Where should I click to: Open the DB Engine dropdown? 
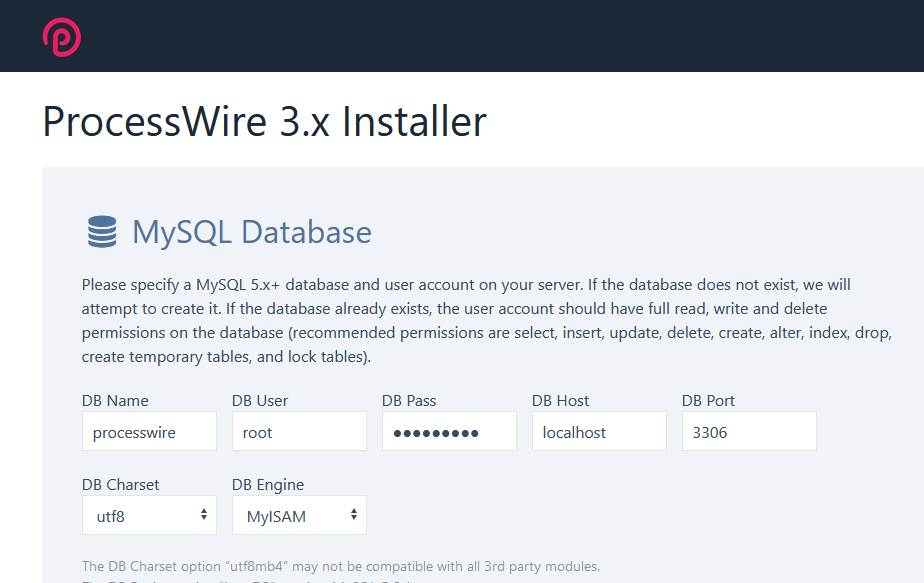(299, 516)
